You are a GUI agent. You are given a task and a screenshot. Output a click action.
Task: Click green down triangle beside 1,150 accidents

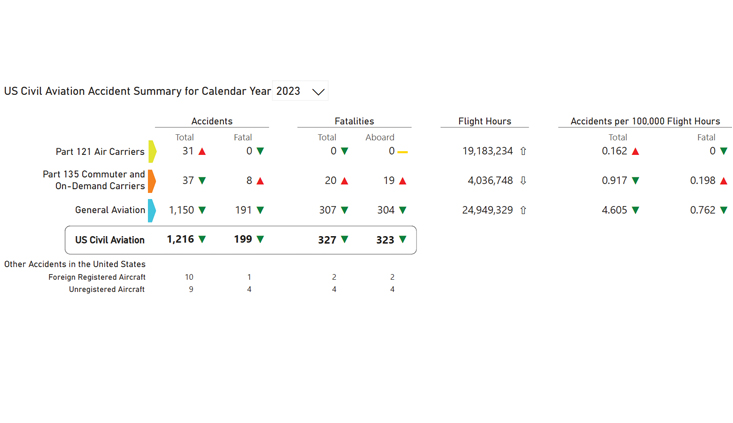(x=202, y=210)
